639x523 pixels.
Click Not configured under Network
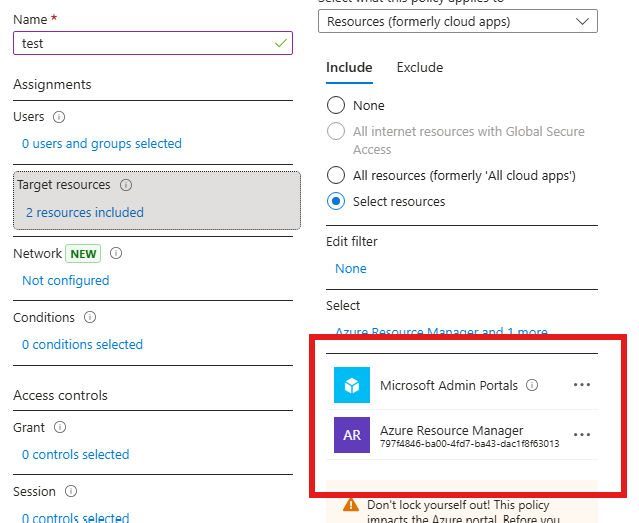pyautogui.click(x=66, y=280)
